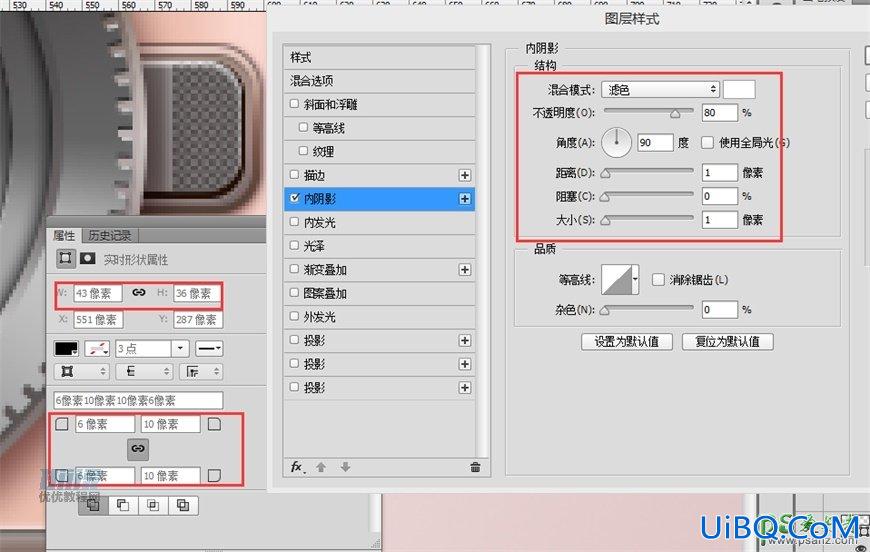Open the fx add-style menu icon
870x552 pixels.
tap(297, 467)
